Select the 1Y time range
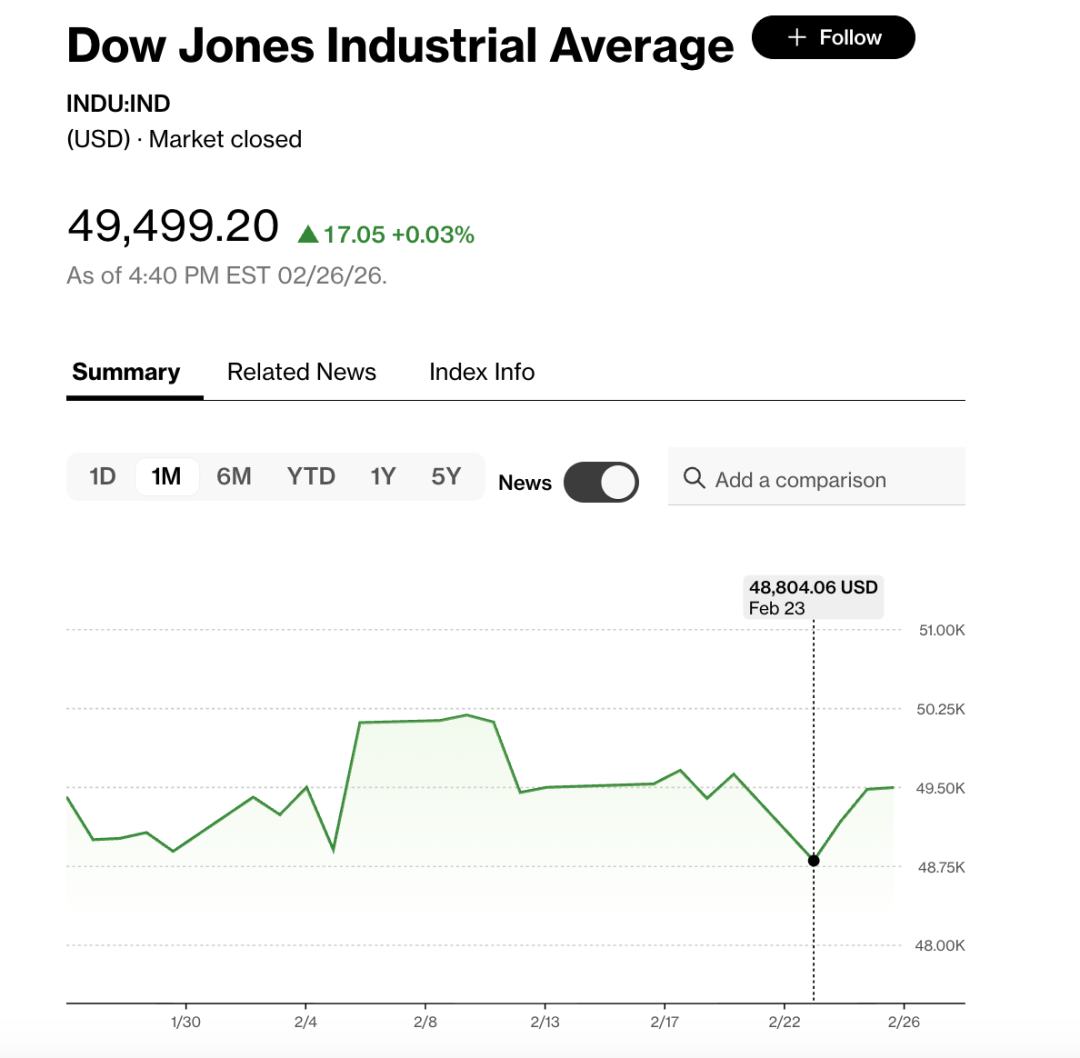The width and height of the screenshot is (1080, 1058). [383, 476]
